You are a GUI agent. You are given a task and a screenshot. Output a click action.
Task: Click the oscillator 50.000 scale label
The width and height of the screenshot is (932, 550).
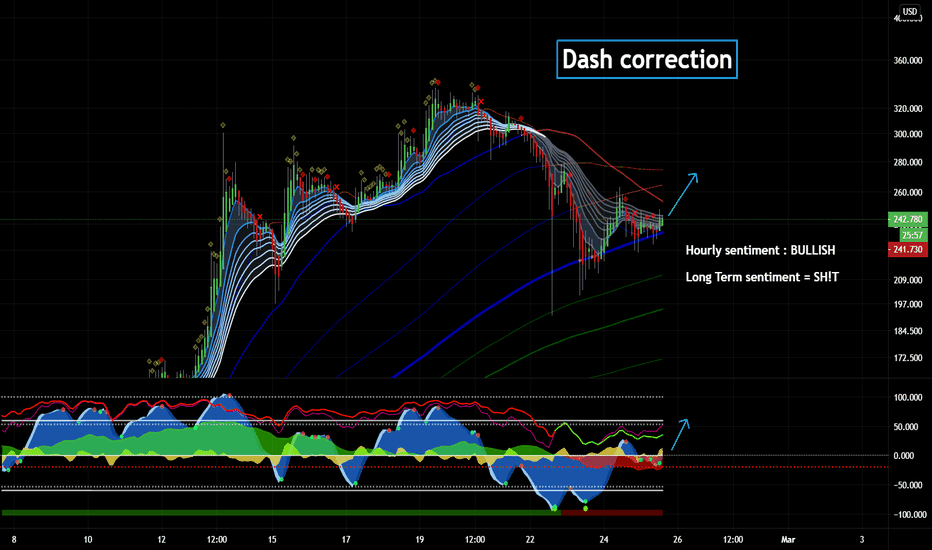908,427
